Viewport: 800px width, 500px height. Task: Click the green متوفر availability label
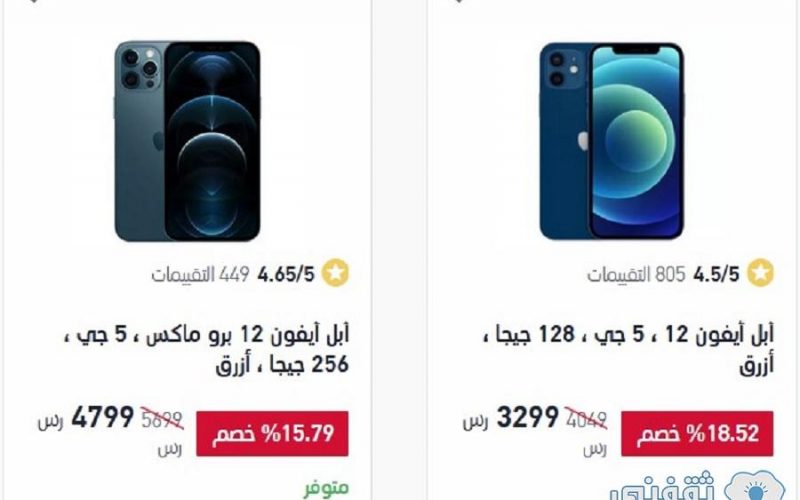click(x=327, y=488)
